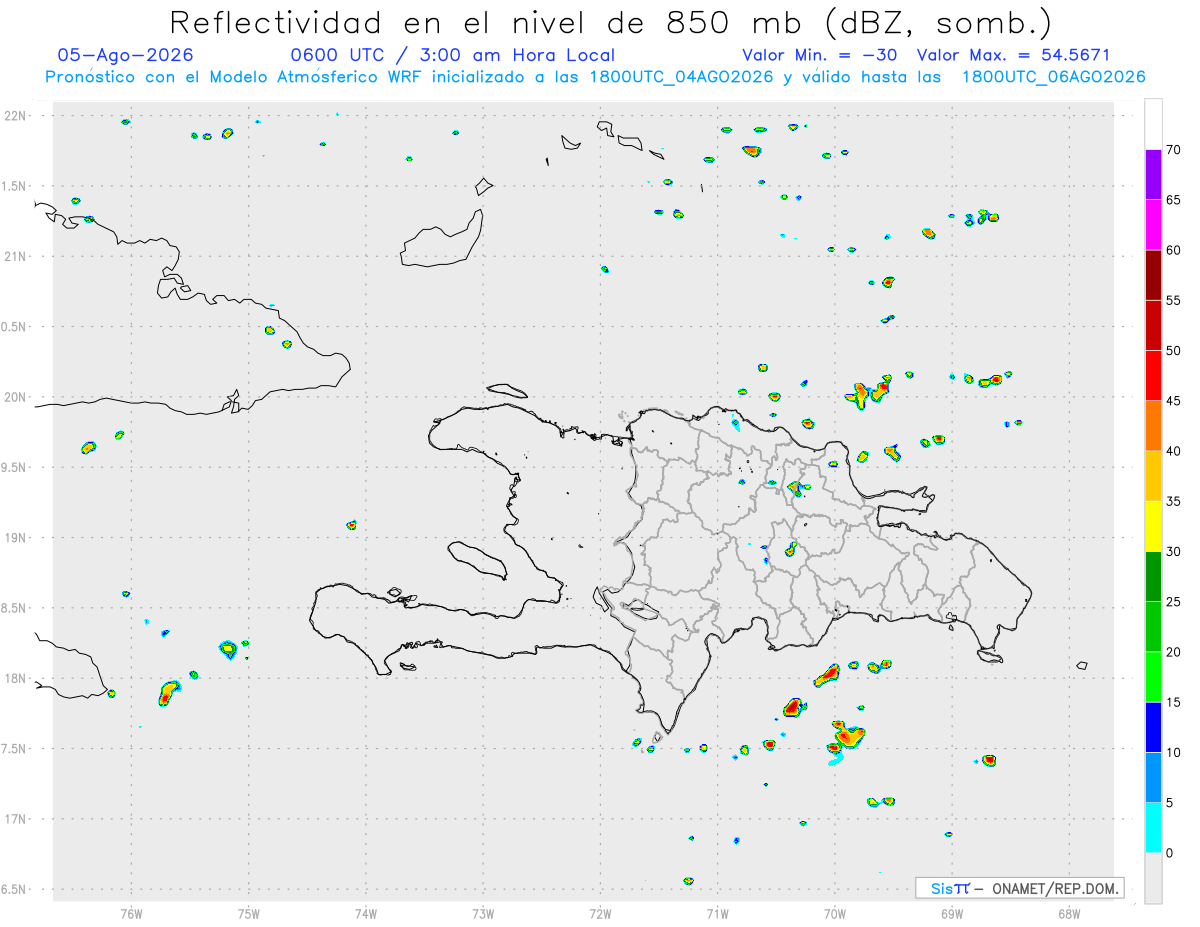This screenshot has width=1200, height=927.
Task: Click the colorbar label "45"
Action: pyautogui.click(x=1173, y=401)
